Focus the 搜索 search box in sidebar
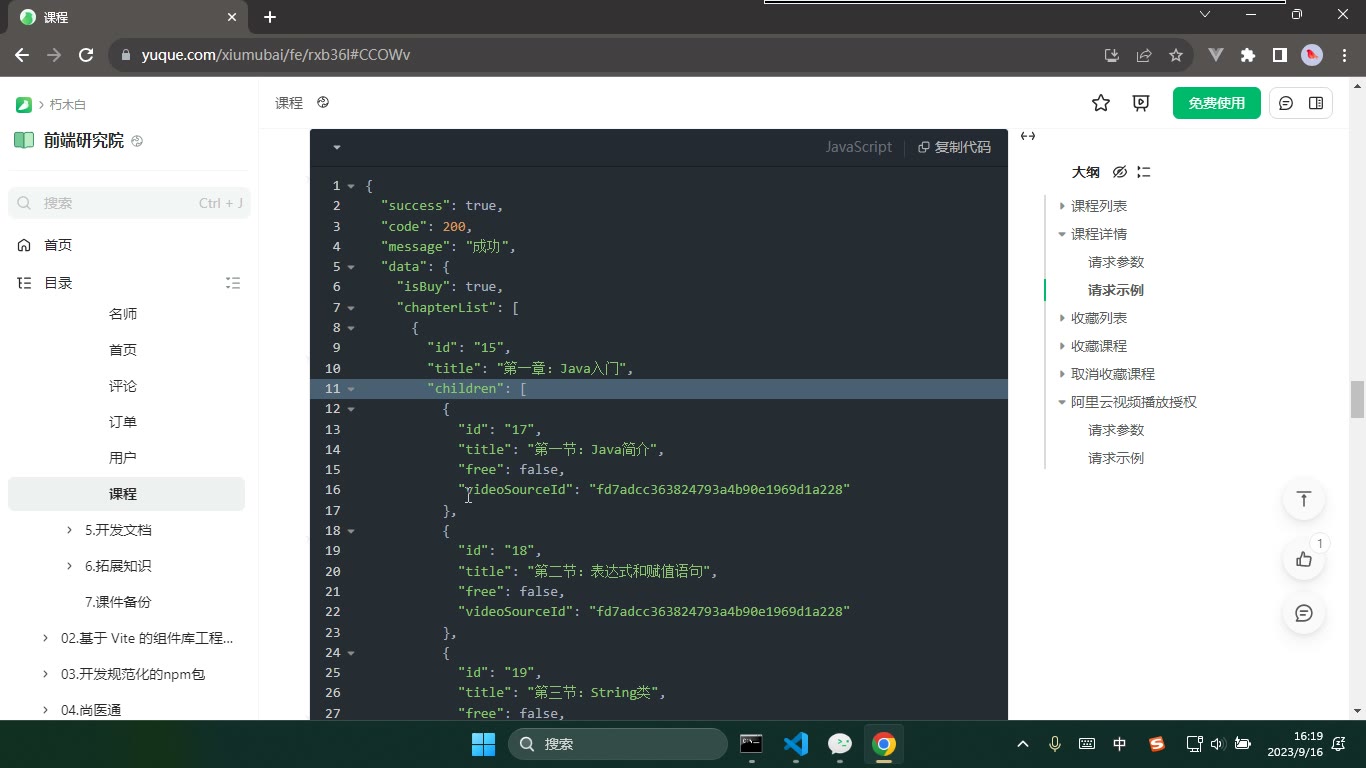The image size is (1366, 768). [x=129, y=203]
